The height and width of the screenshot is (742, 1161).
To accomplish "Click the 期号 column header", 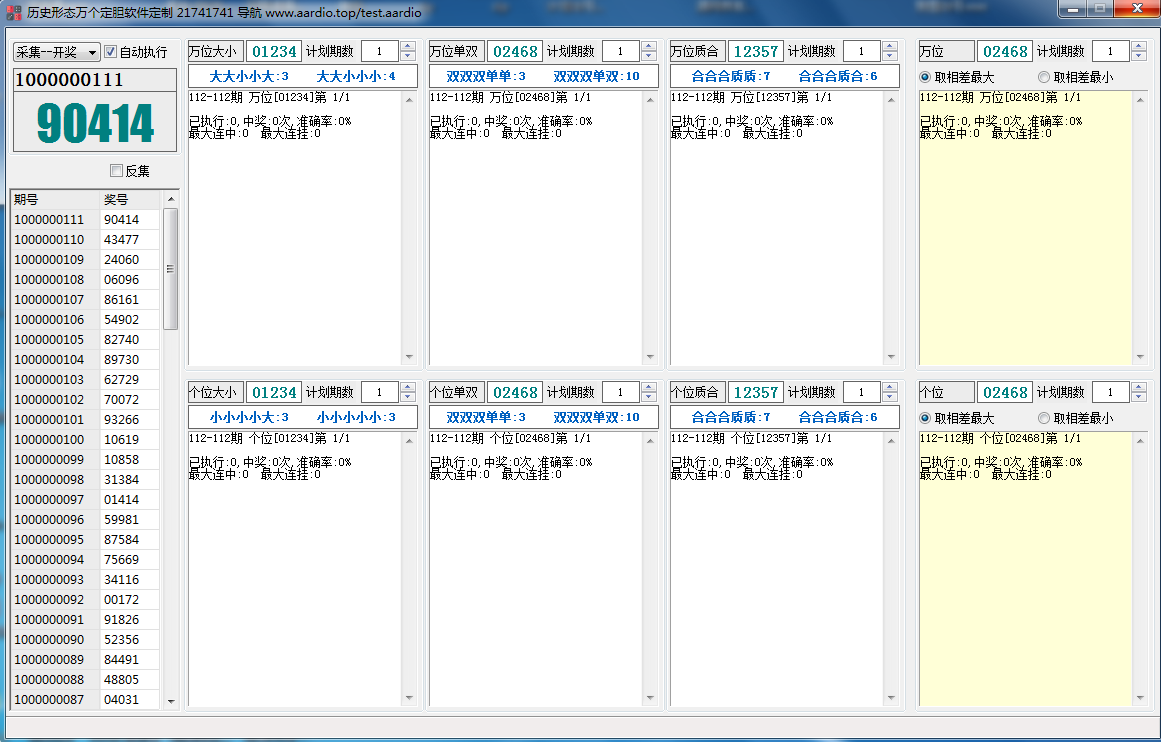I will click(55, 199).
